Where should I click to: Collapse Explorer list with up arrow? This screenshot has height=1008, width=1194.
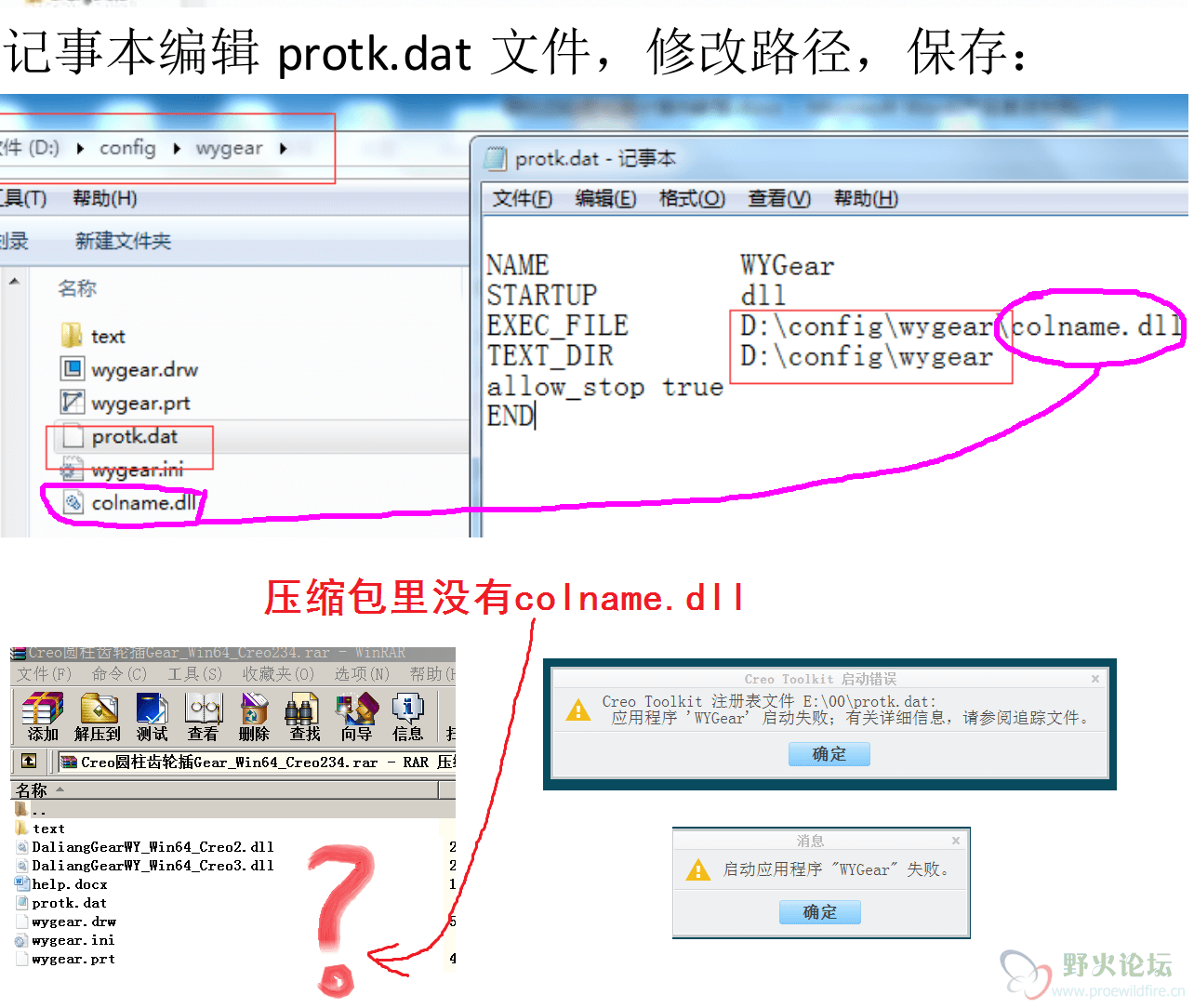click(15, 280)
